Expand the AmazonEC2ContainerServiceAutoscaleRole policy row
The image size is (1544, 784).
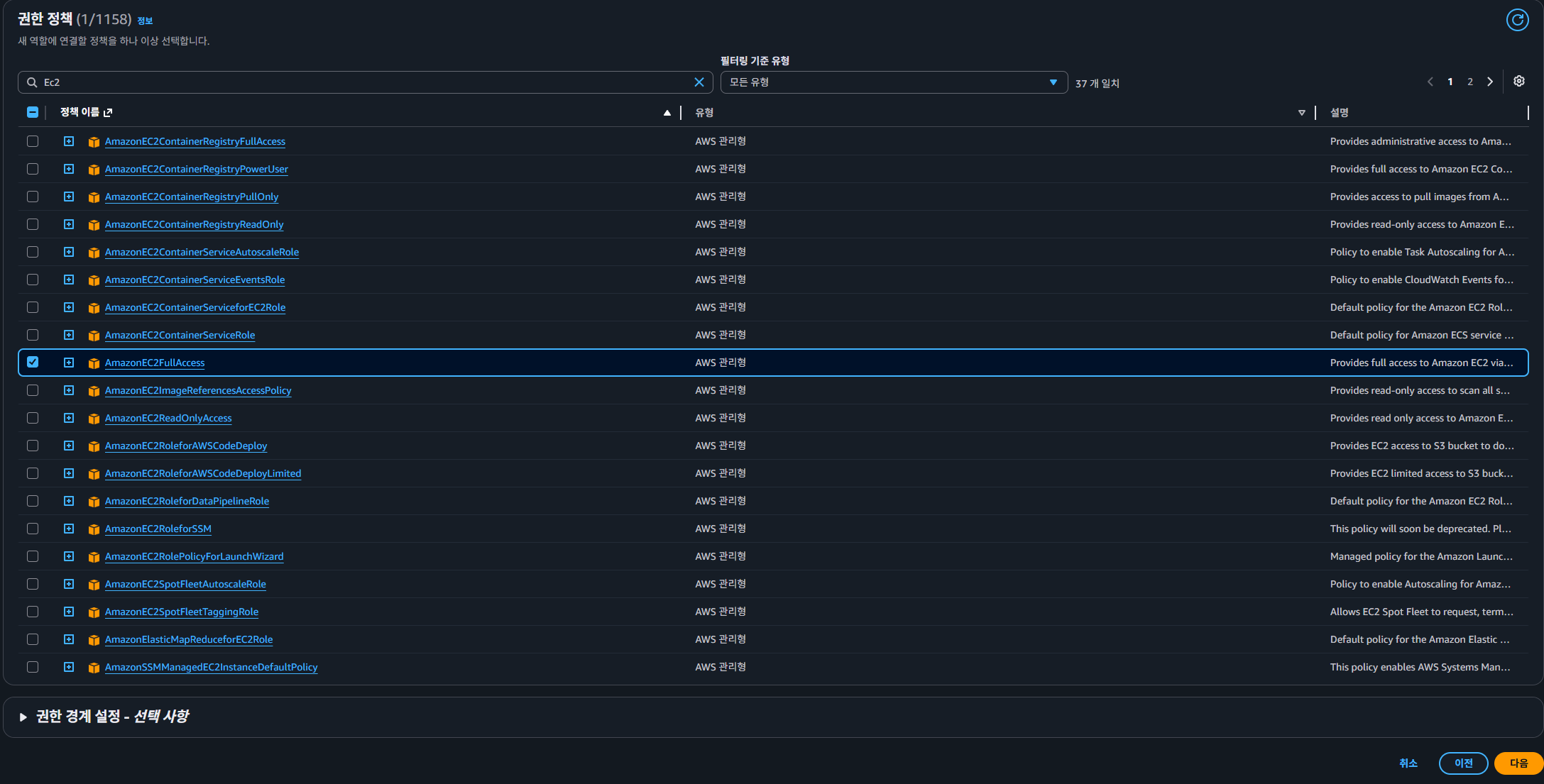[69, 252]
